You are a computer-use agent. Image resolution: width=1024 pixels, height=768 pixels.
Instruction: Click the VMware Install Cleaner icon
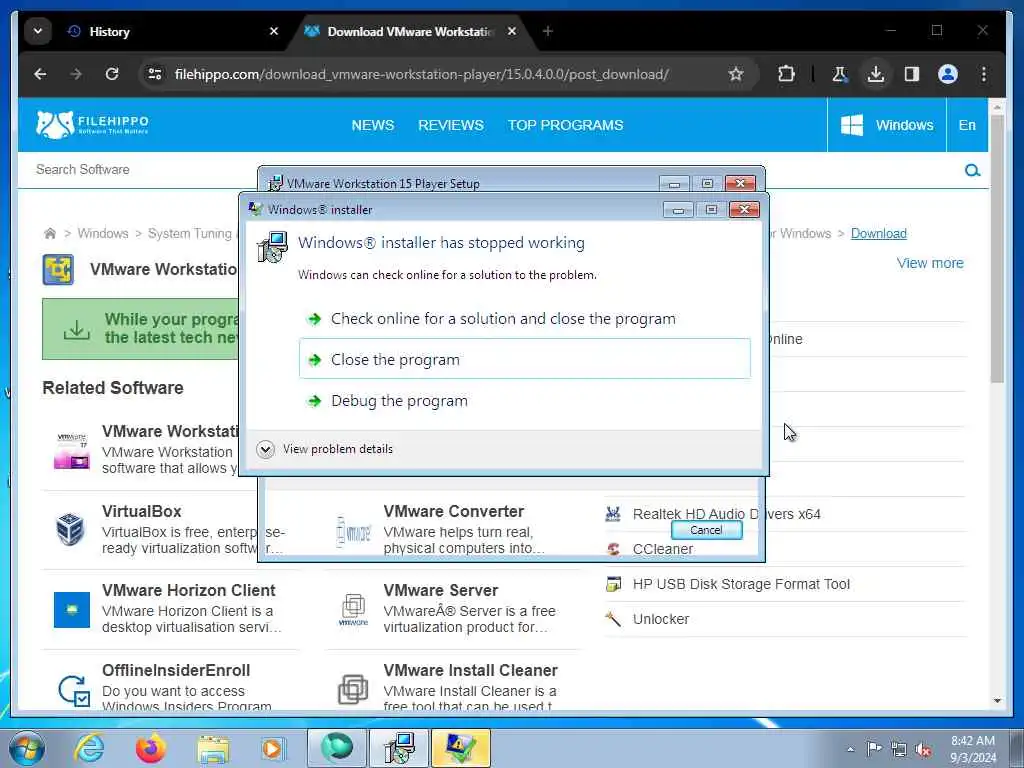[x=353, y=689]
